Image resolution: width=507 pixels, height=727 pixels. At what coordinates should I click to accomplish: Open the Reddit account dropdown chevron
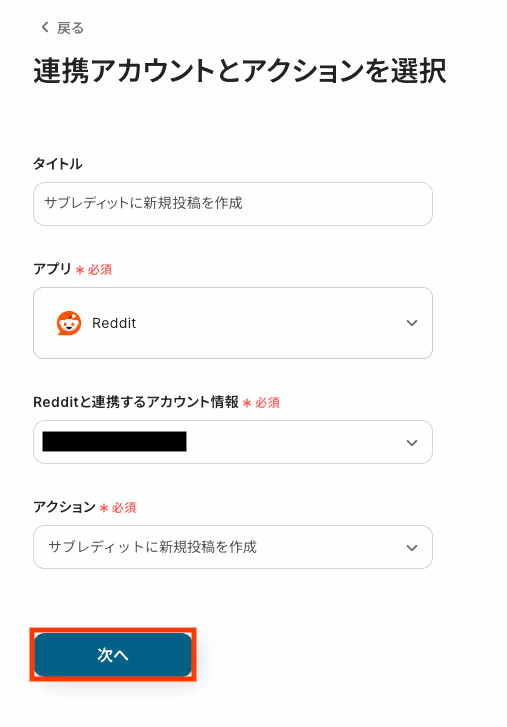[412, 443]
